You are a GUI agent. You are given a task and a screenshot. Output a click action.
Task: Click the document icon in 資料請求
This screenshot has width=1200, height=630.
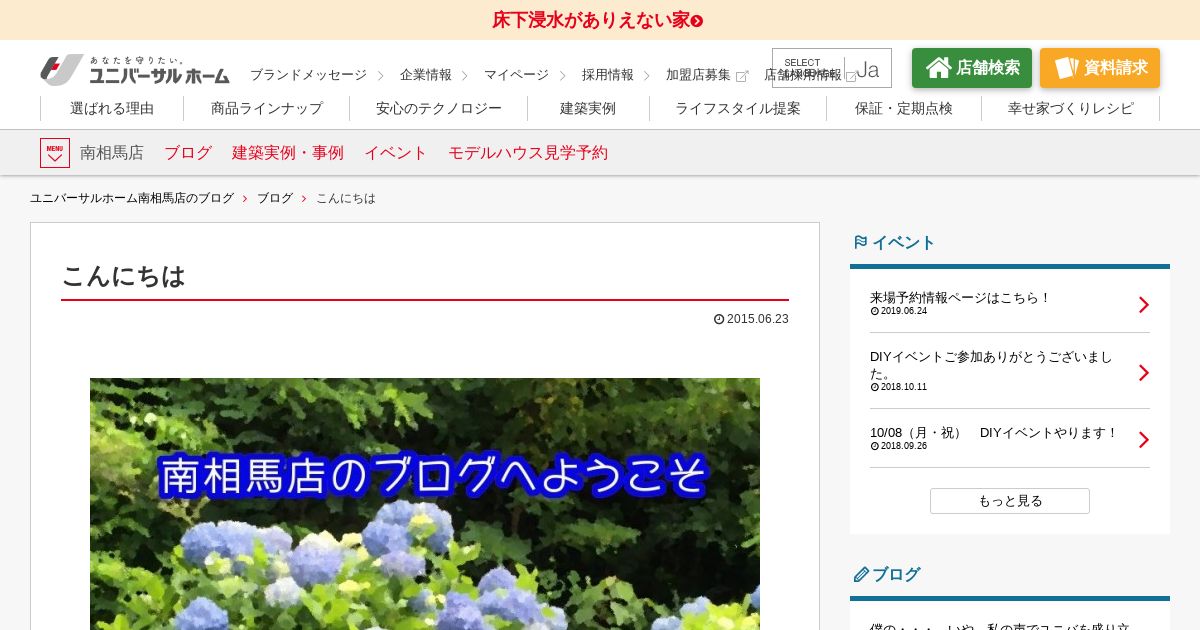[1067, 68]
